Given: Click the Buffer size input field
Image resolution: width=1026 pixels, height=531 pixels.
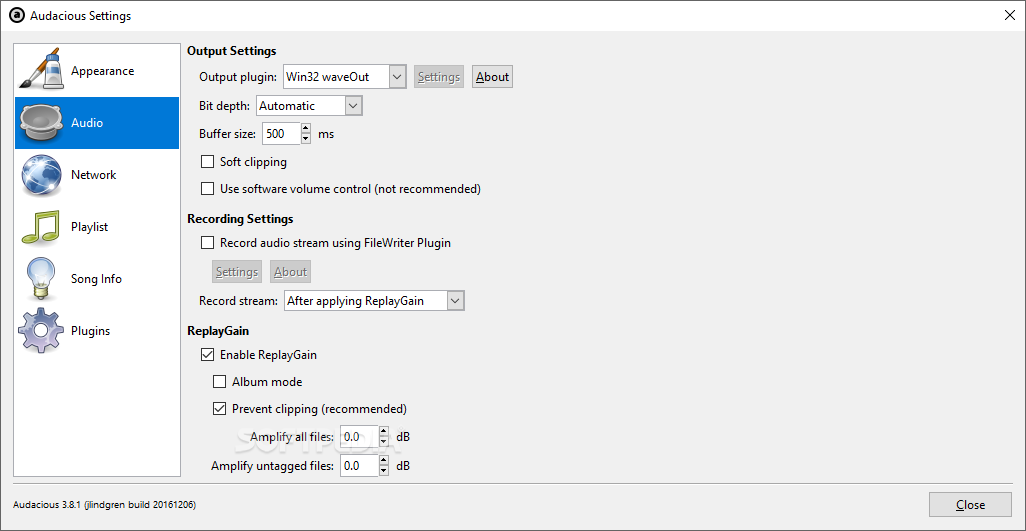Looking at the screenshot, I should point(282,133).
